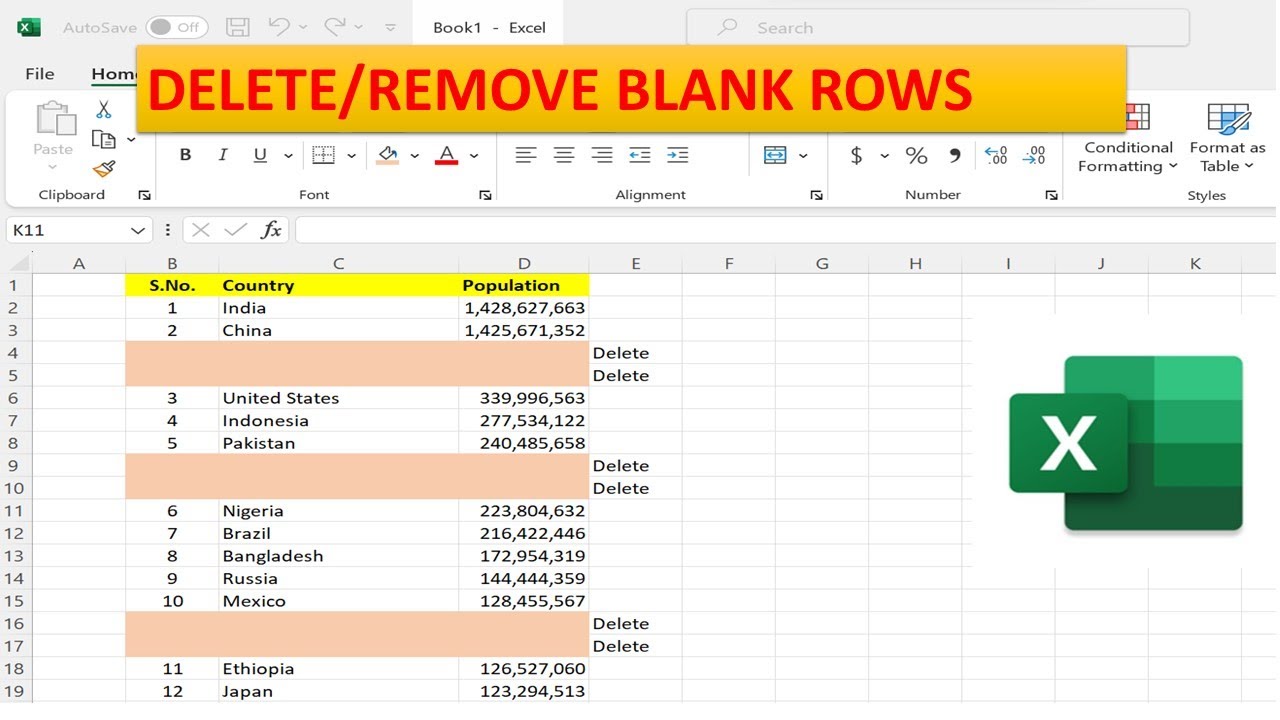Image resolution: width=1280 pixels, height=720 pixels.
Task: Apply Fill Color bucket
Action: [x=387, y=155]
